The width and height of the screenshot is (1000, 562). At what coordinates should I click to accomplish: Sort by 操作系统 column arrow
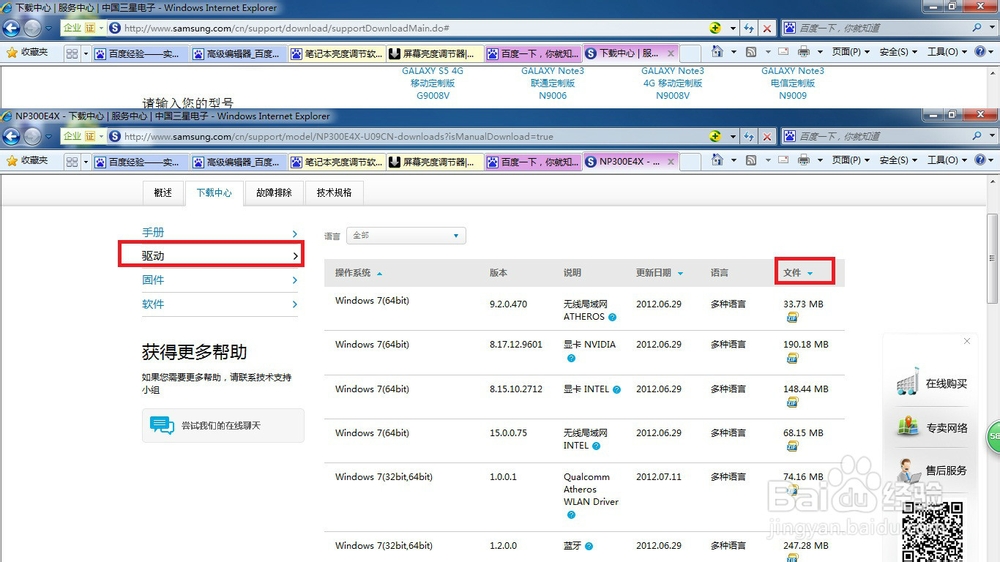click(x=379, y=274)
